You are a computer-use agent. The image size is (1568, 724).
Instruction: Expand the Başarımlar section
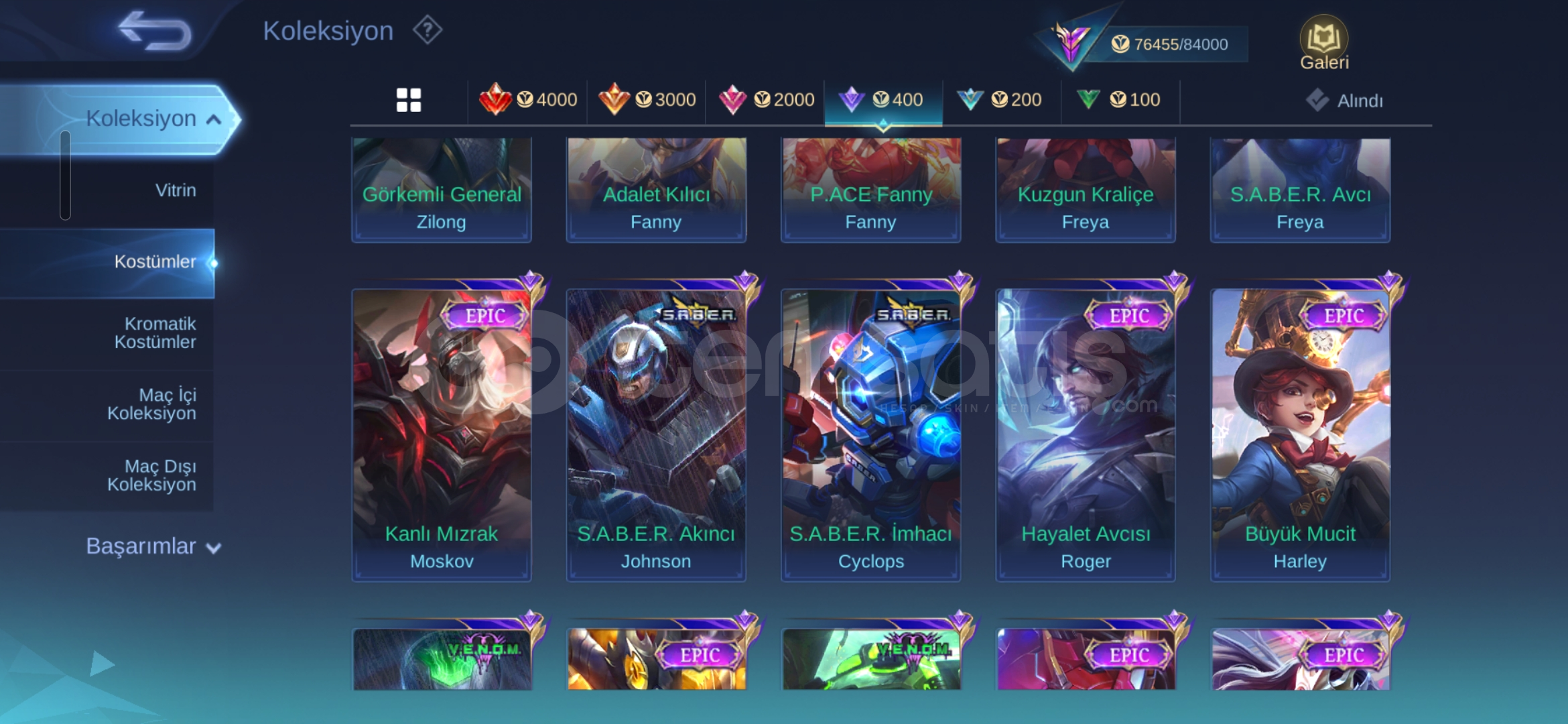click(x=153, y=546)
